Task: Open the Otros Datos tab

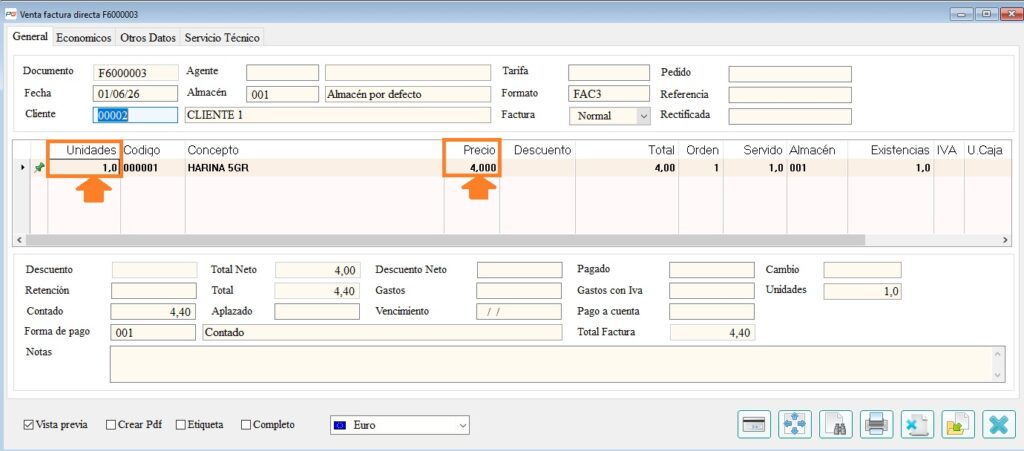Action: point(148,38)
